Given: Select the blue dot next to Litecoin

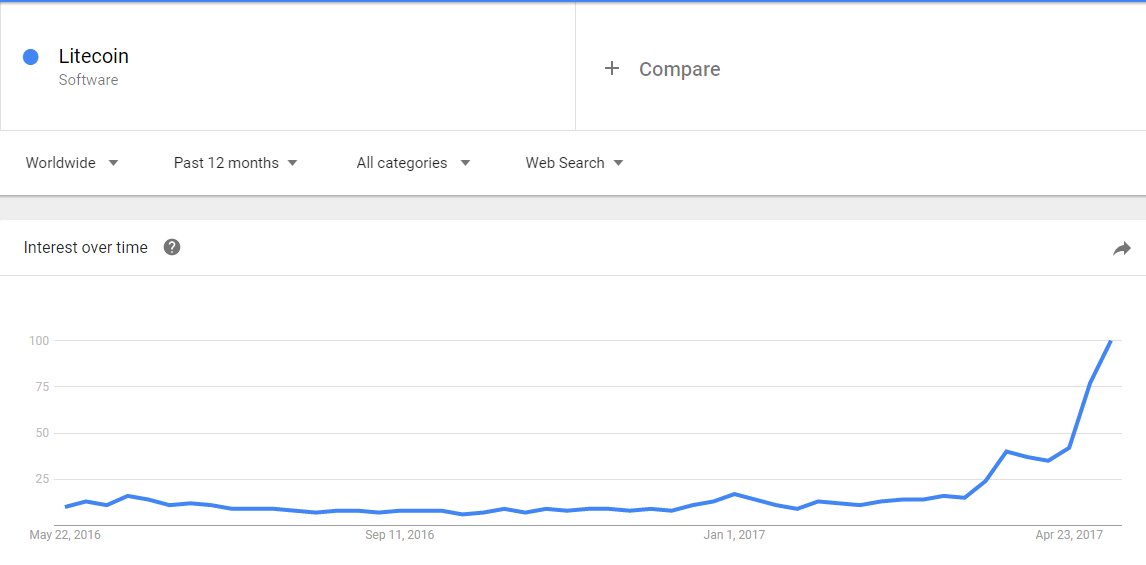Looking at the screenshot, I should pyautogui.click(x=31, y=57).
